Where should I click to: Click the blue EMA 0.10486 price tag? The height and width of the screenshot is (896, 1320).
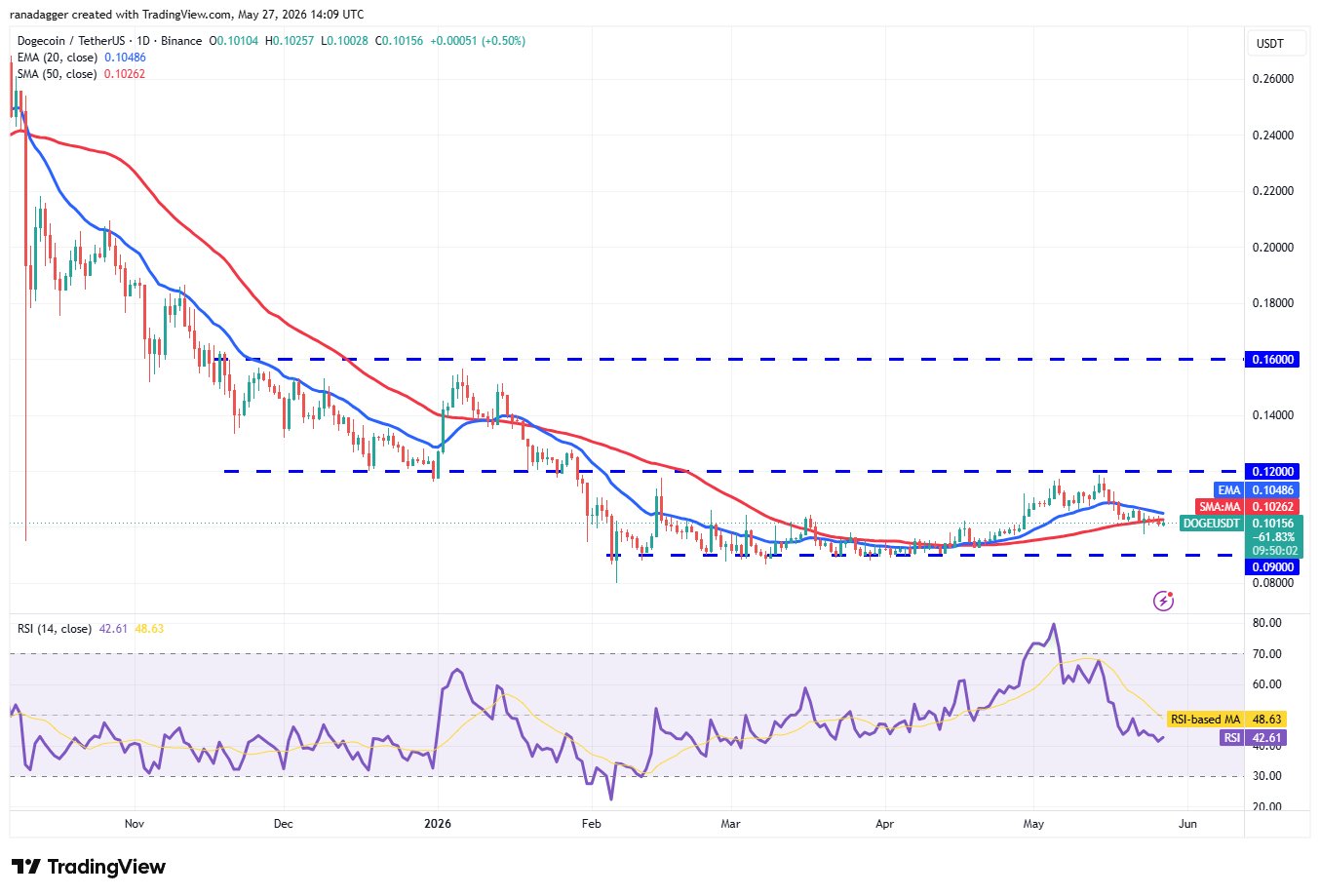click(1257, 490)
